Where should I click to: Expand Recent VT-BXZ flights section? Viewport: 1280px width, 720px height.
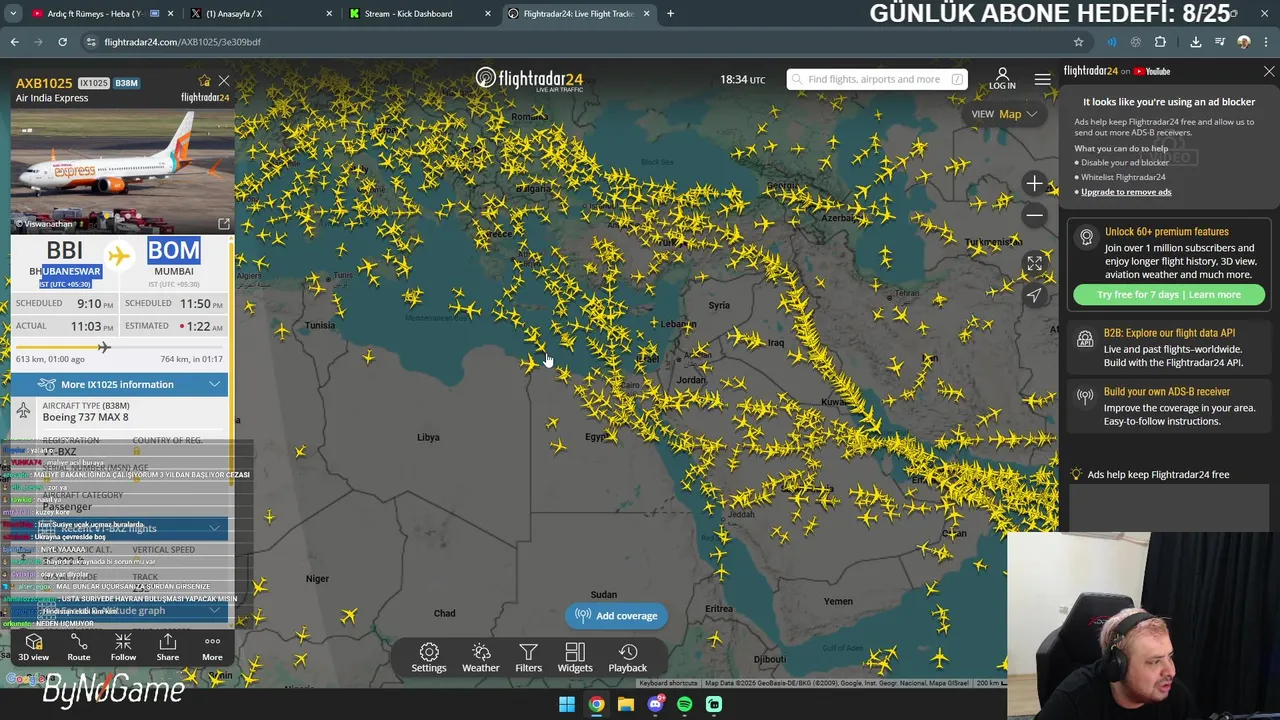(120, 528)
